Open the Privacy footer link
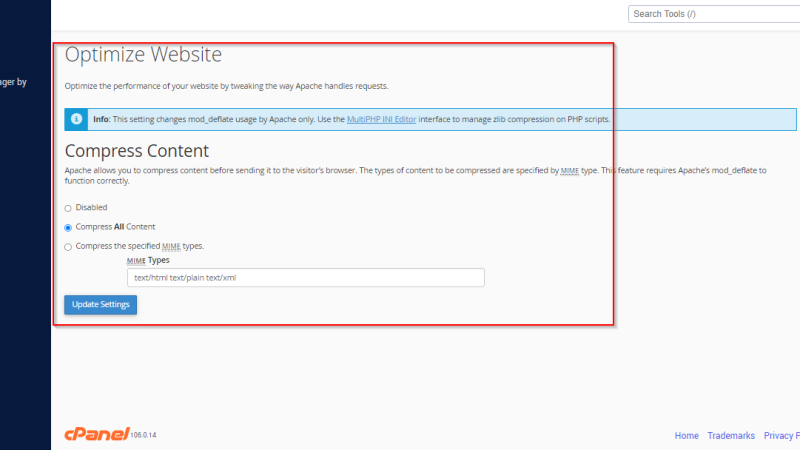Image resolution: width=800 pixels, height=450 pixels. 782,436
